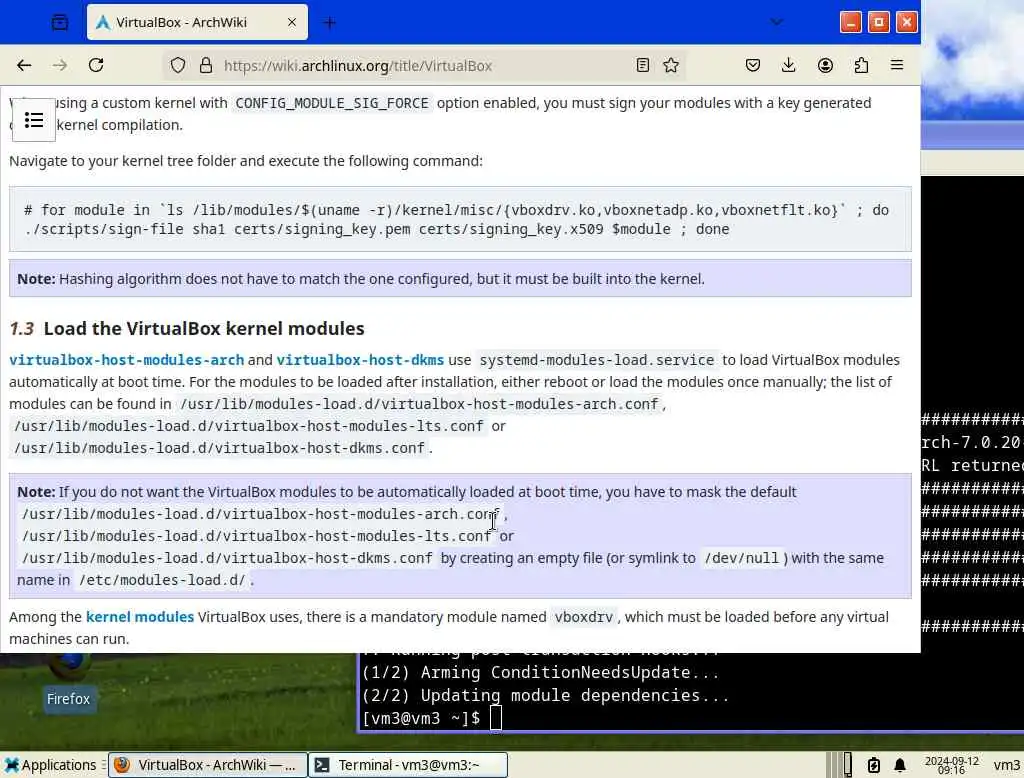Open the power manager battery tray icon

pyautogui.click(x=873, y=765)
